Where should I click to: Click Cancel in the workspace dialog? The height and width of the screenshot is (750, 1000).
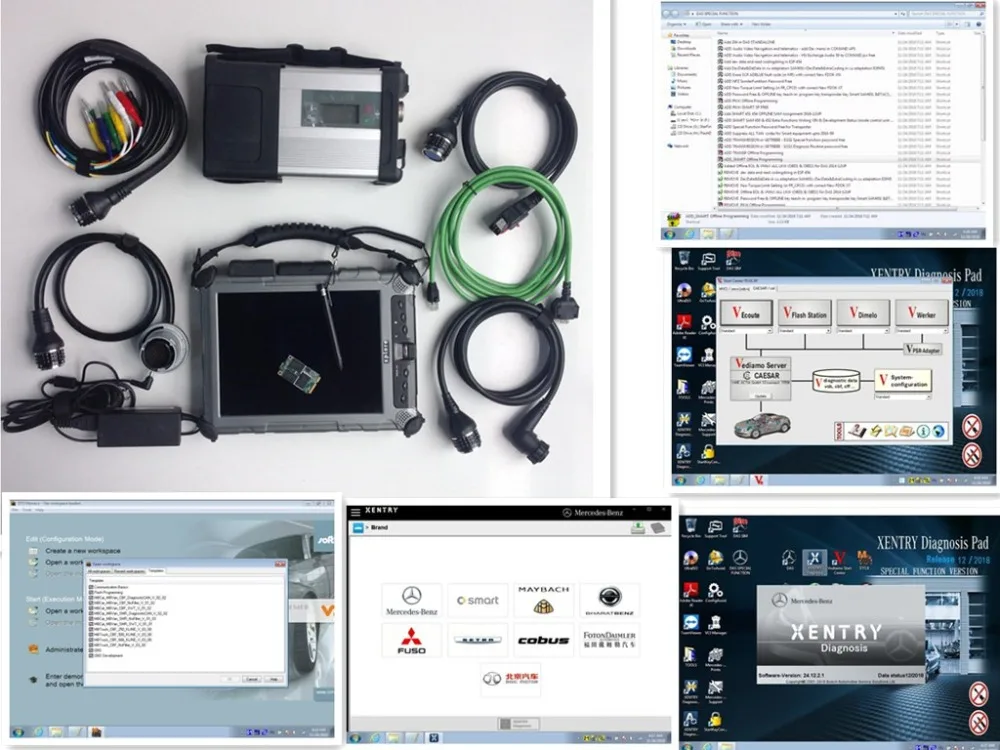click(252, 679)
